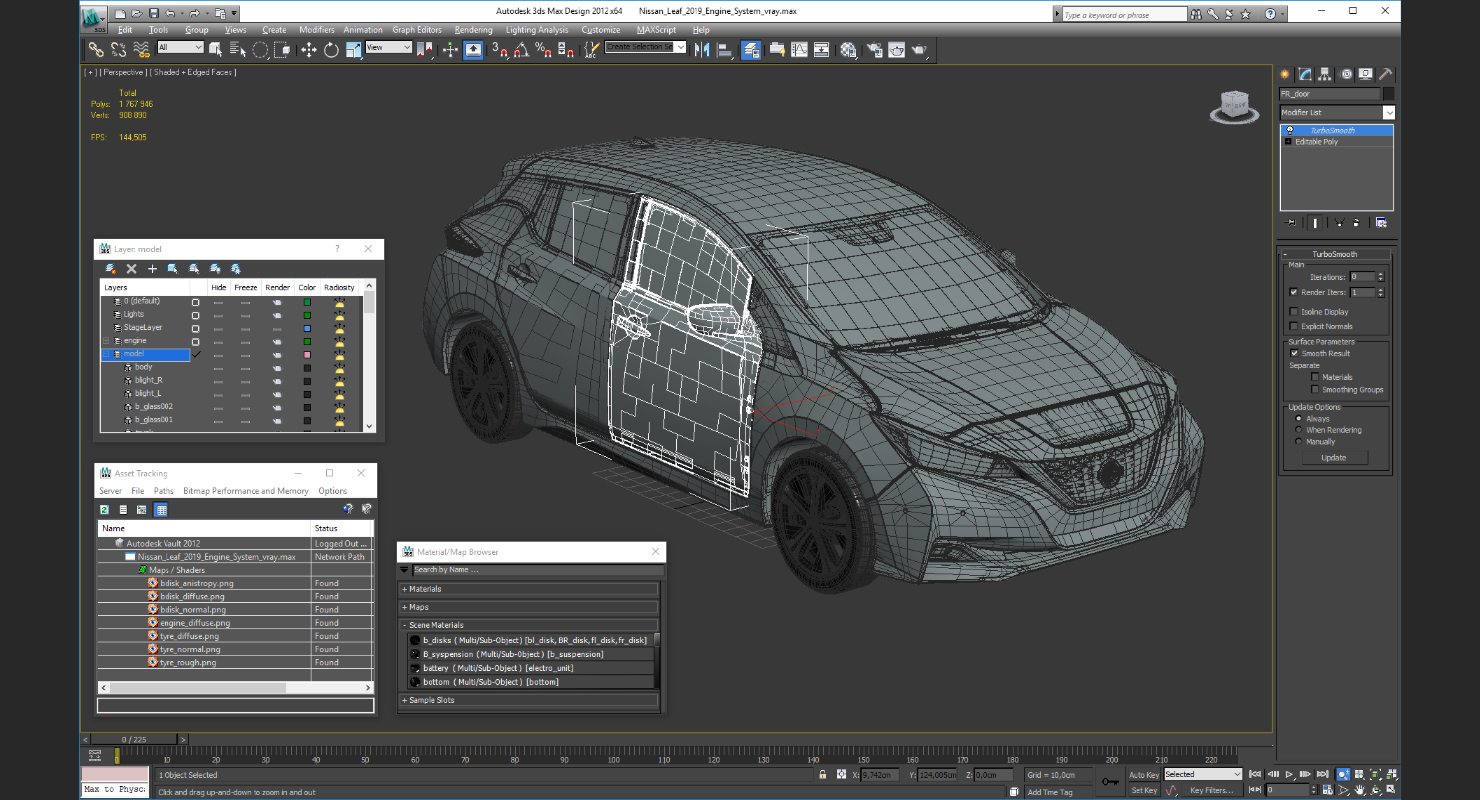
Task: Click the pink color swatch of model layer
Action: tap(307, 354)
